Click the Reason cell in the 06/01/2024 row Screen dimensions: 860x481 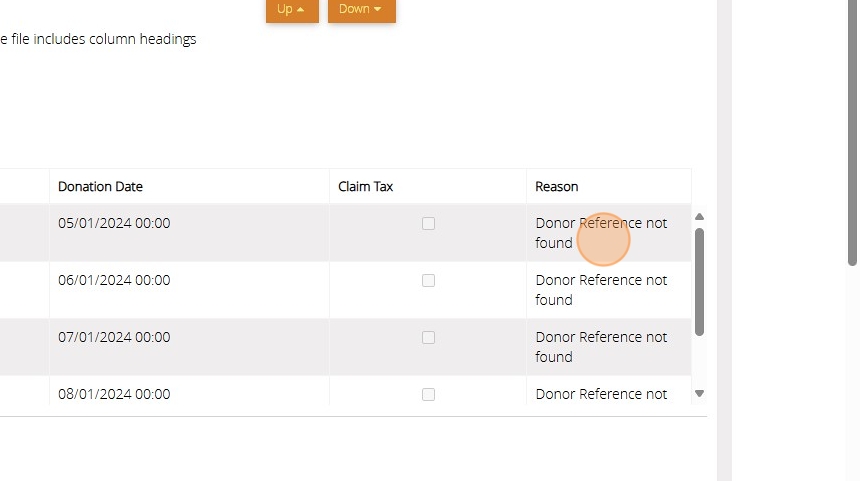[601, 290]
